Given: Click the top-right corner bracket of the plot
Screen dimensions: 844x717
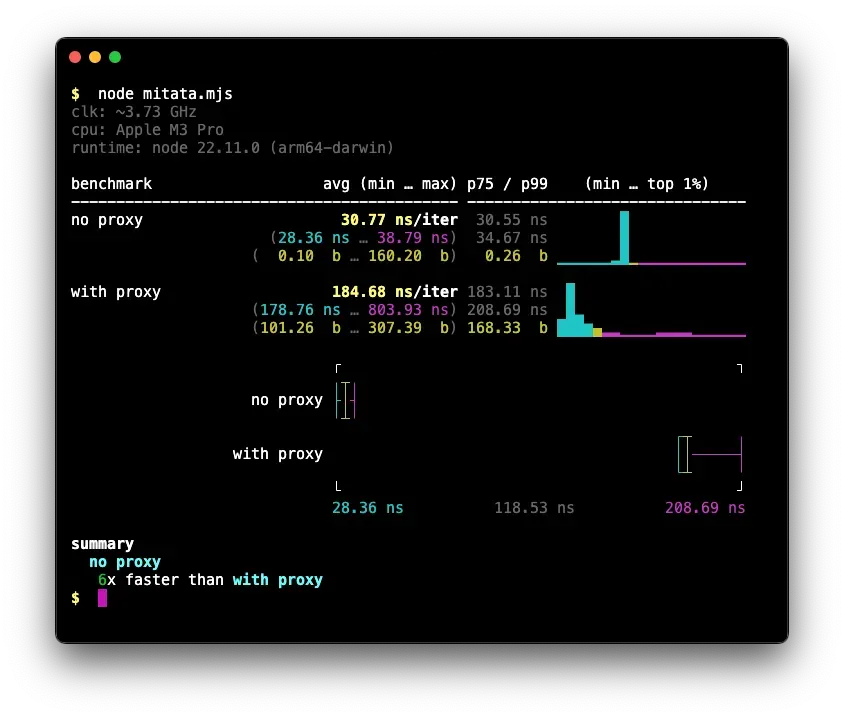Looking at the screenshot, I should pos(739,368).
